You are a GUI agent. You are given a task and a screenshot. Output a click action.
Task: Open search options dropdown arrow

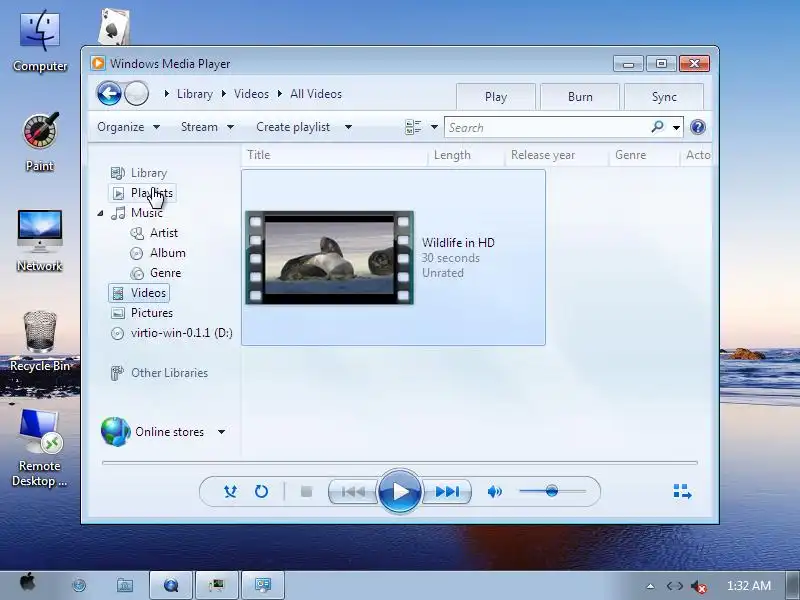[676, 128]
